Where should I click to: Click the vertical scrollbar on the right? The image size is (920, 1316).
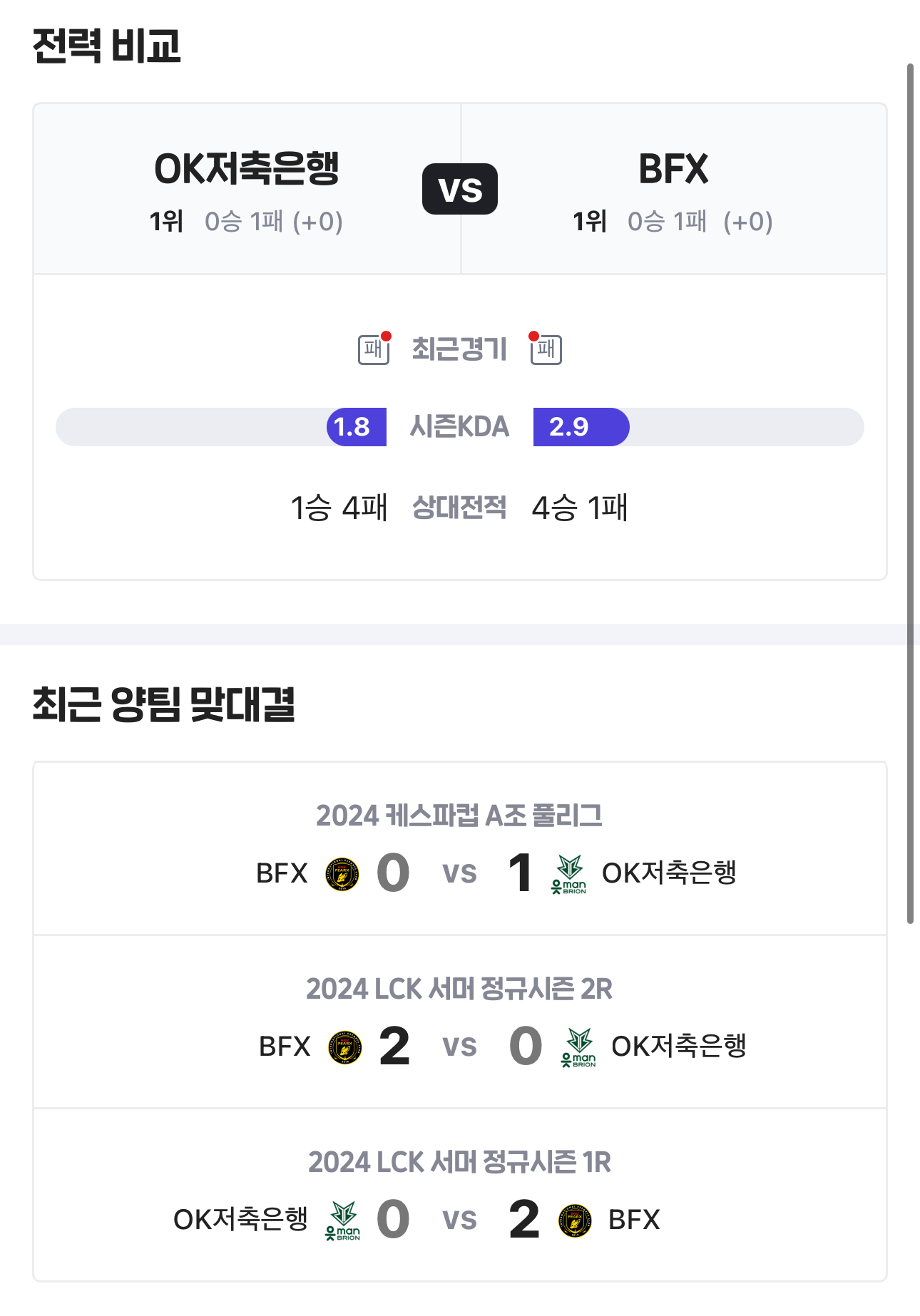pyautogui.click(x=910, y=493)
